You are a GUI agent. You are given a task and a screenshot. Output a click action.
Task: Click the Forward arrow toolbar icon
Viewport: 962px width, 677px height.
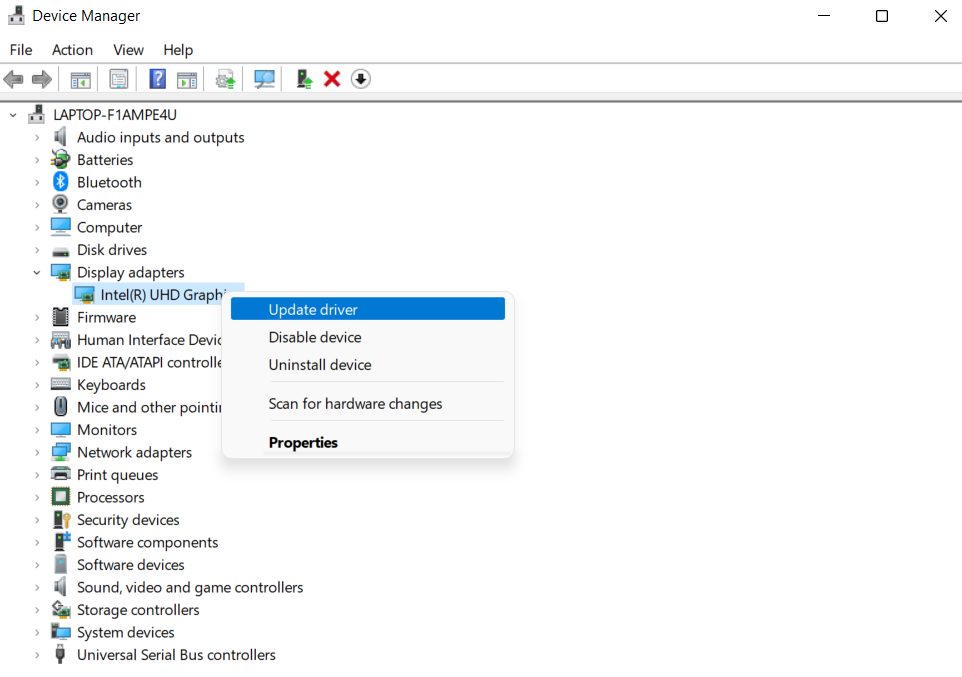coord(42,79)
